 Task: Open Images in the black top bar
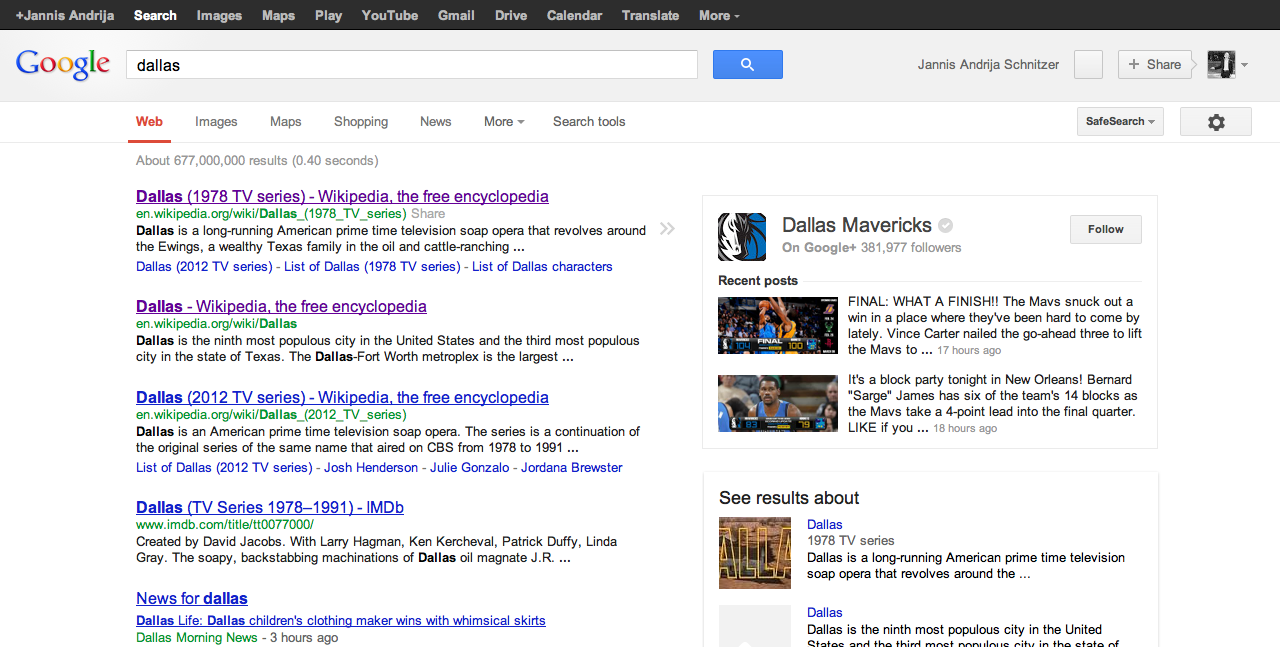point(219,15)
